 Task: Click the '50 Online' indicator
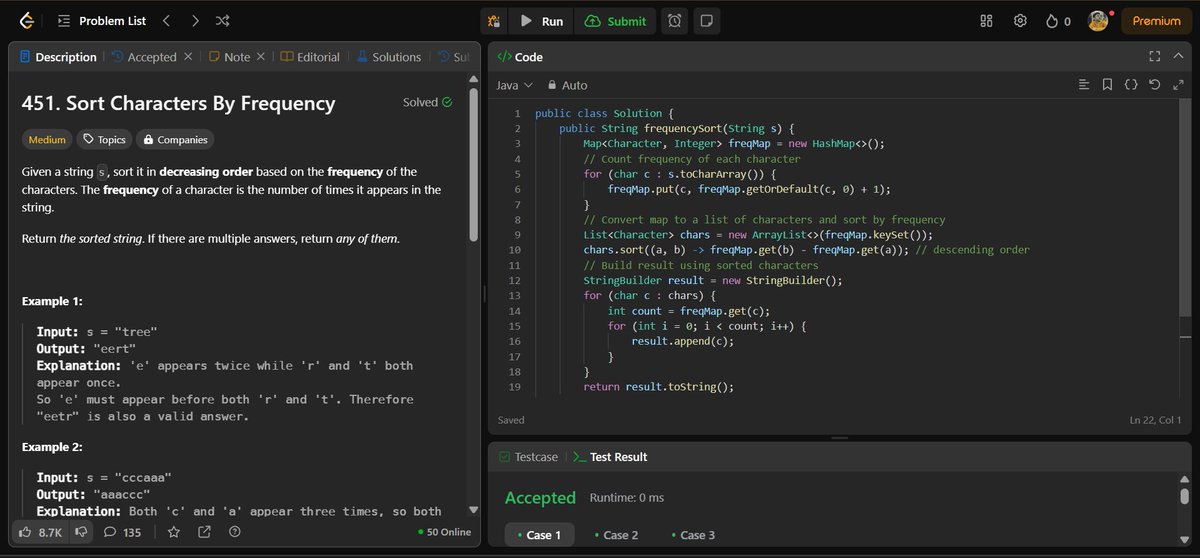pyautogui.click(x=444, y=533)
